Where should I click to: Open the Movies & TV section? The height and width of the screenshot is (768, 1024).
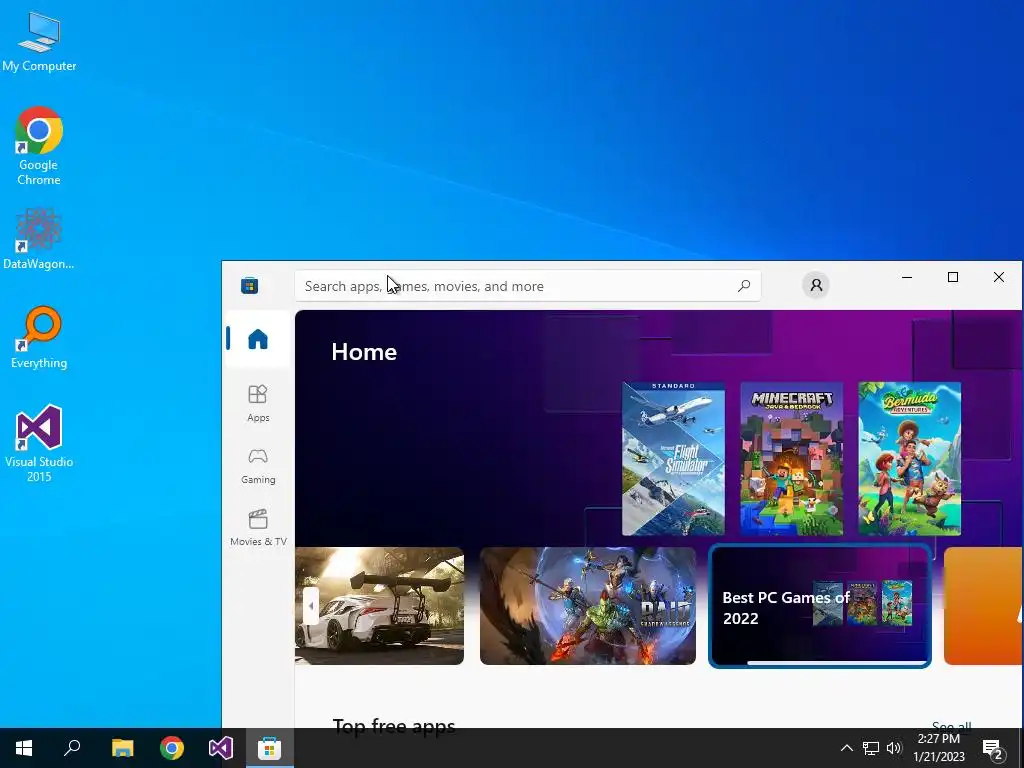tap(258, 528)
